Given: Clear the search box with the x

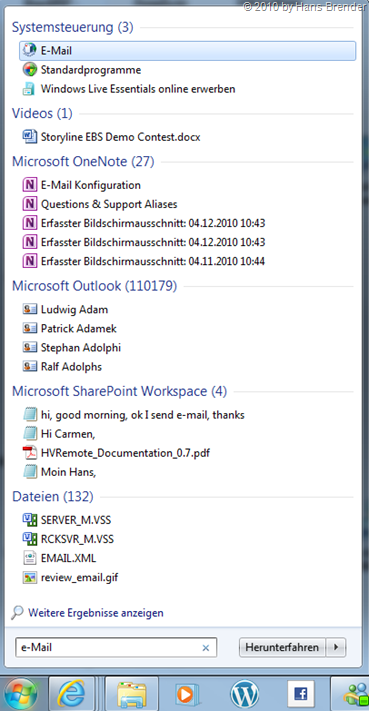Looking at the screenshot, I should point(205,648).
